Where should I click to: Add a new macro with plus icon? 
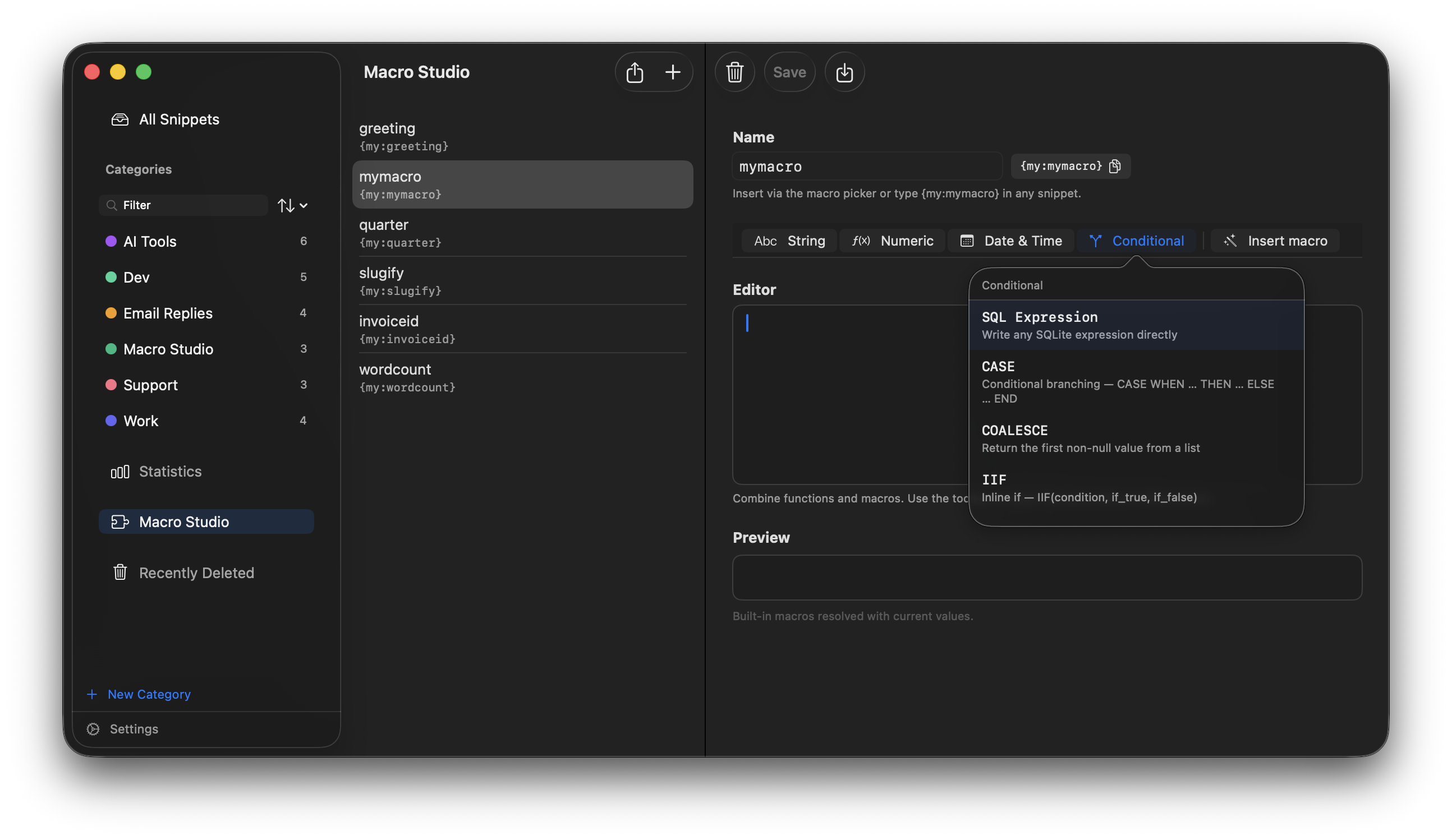coord(672,72)
